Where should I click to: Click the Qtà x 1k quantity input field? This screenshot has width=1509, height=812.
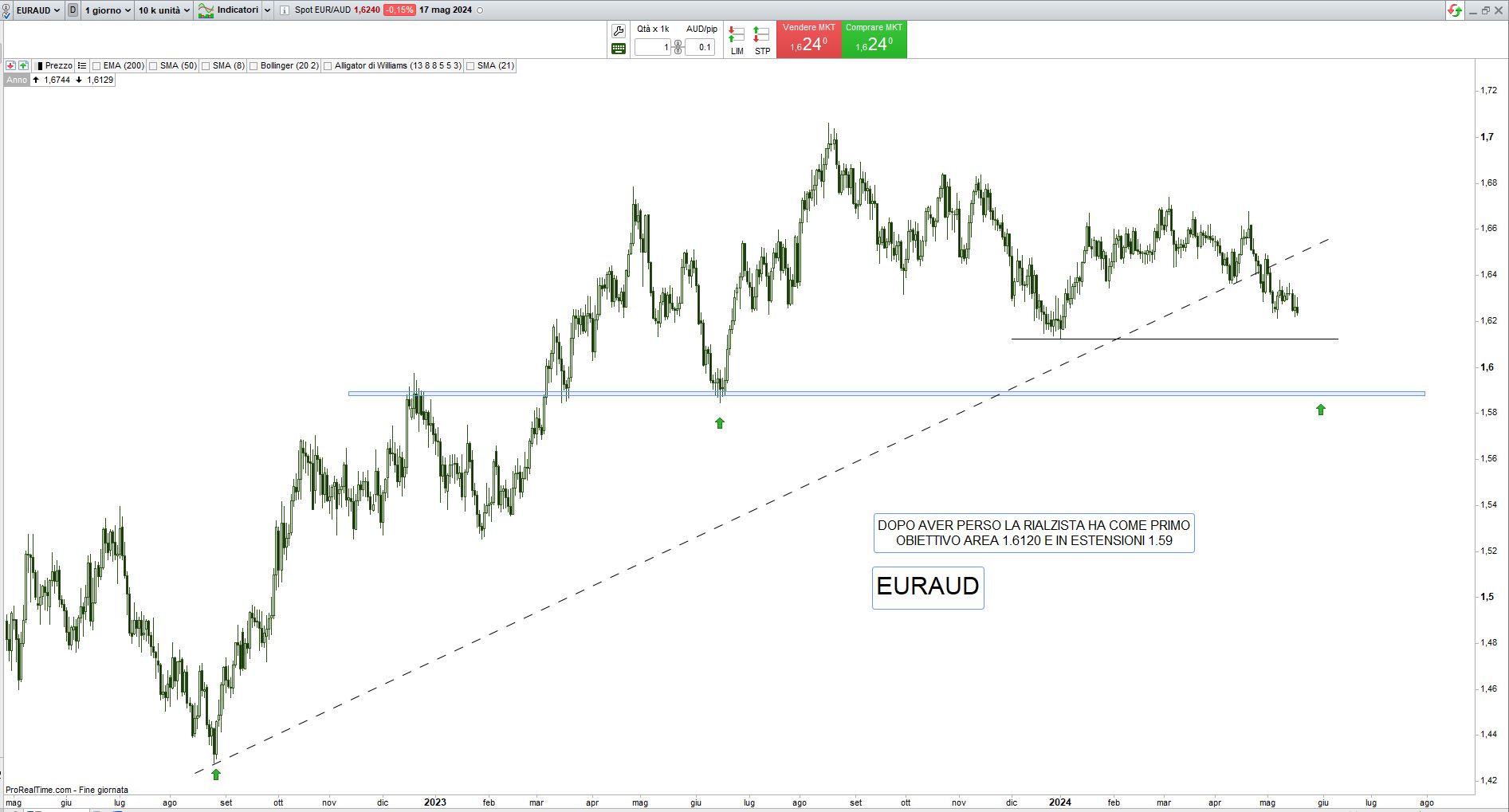pos(653,47)
